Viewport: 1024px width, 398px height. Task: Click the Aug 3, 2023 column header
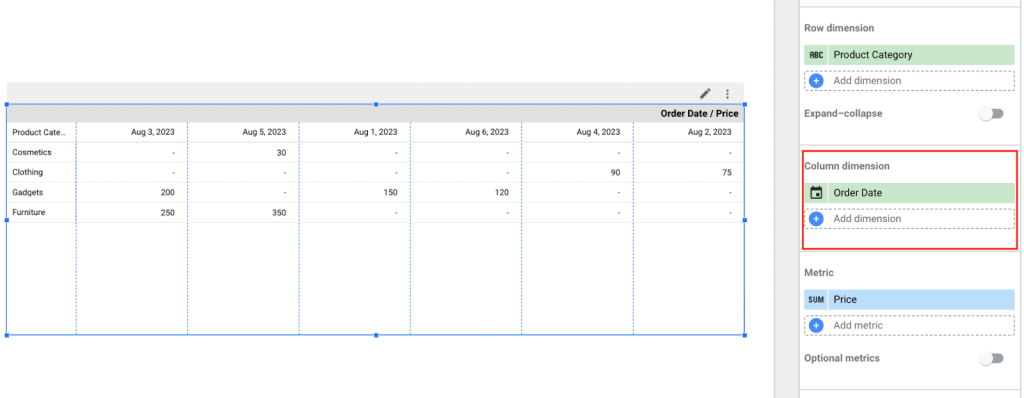click(x=153, y=132)
